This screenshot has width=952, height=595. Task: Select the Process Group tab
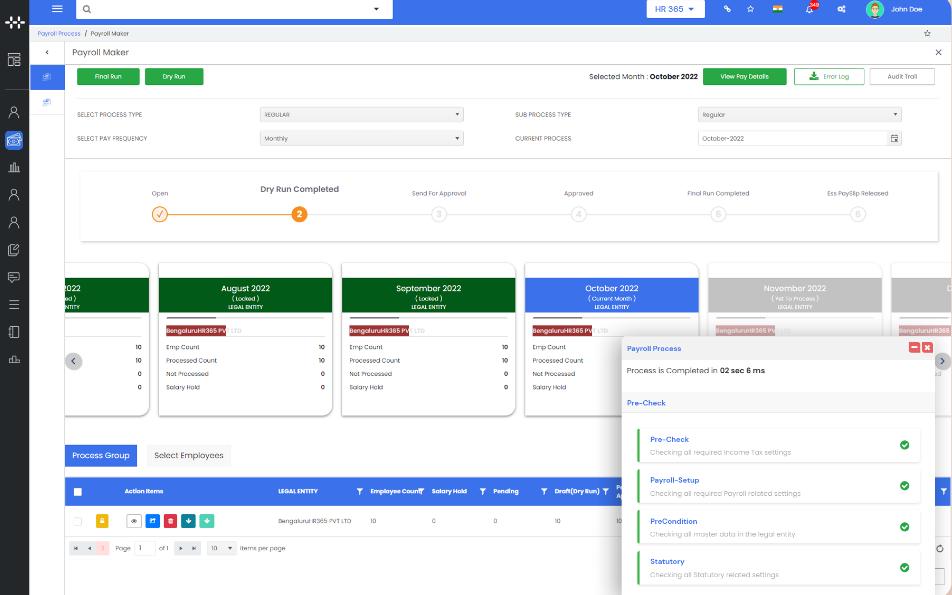click(101, 456)
